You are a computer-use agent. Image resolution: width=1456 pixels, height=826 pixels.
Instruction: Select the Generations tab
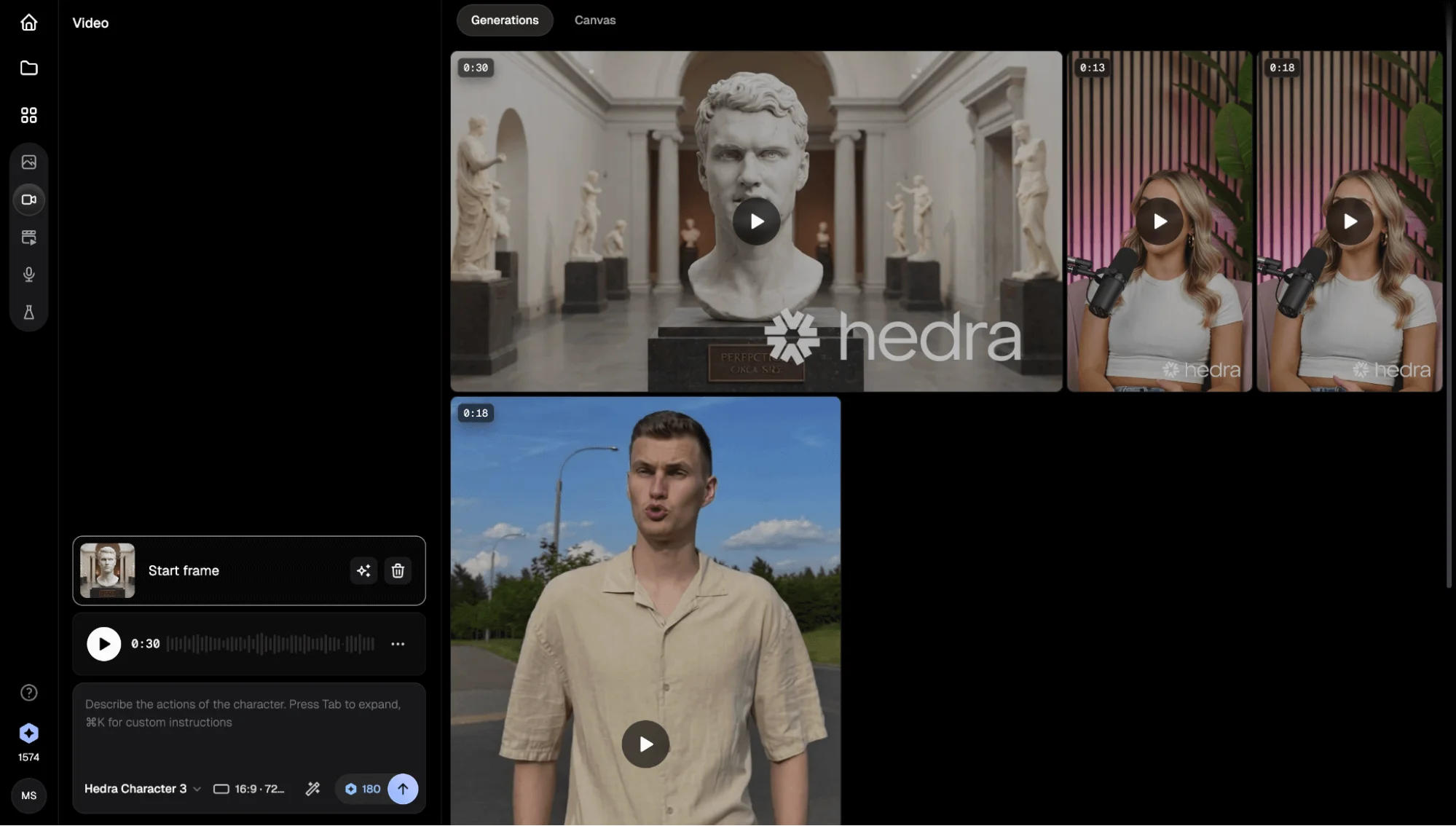point(504,20)
